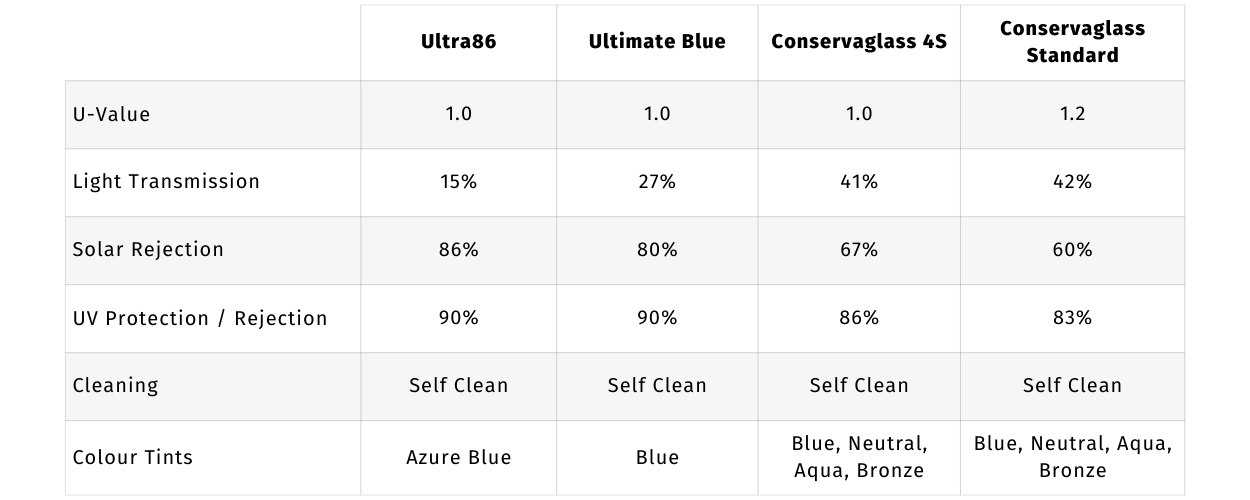Select the 41% light transmission cell

pyautogui.click(x=858, y=181)
